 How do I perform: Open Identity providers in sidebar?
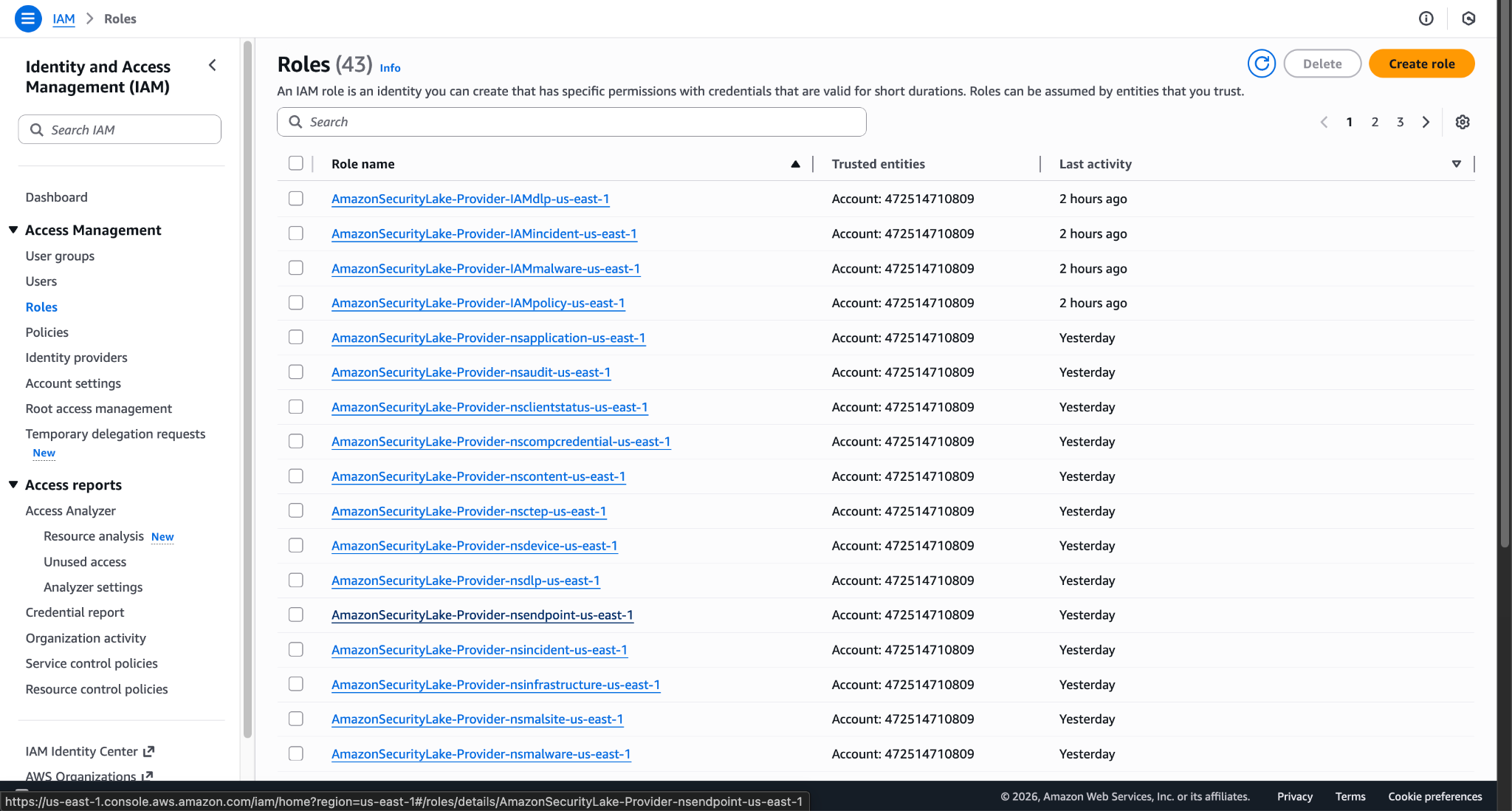(76, 357)
